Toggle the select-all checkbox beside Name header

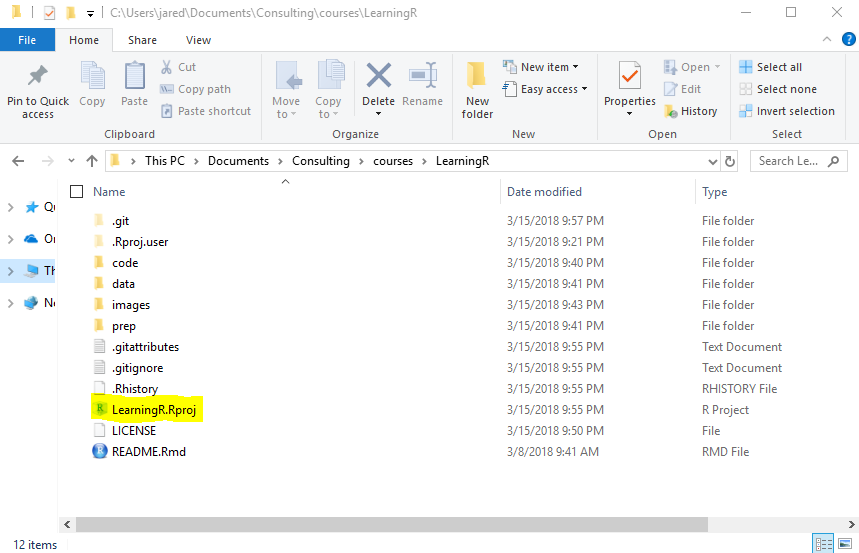pos(77,192)
